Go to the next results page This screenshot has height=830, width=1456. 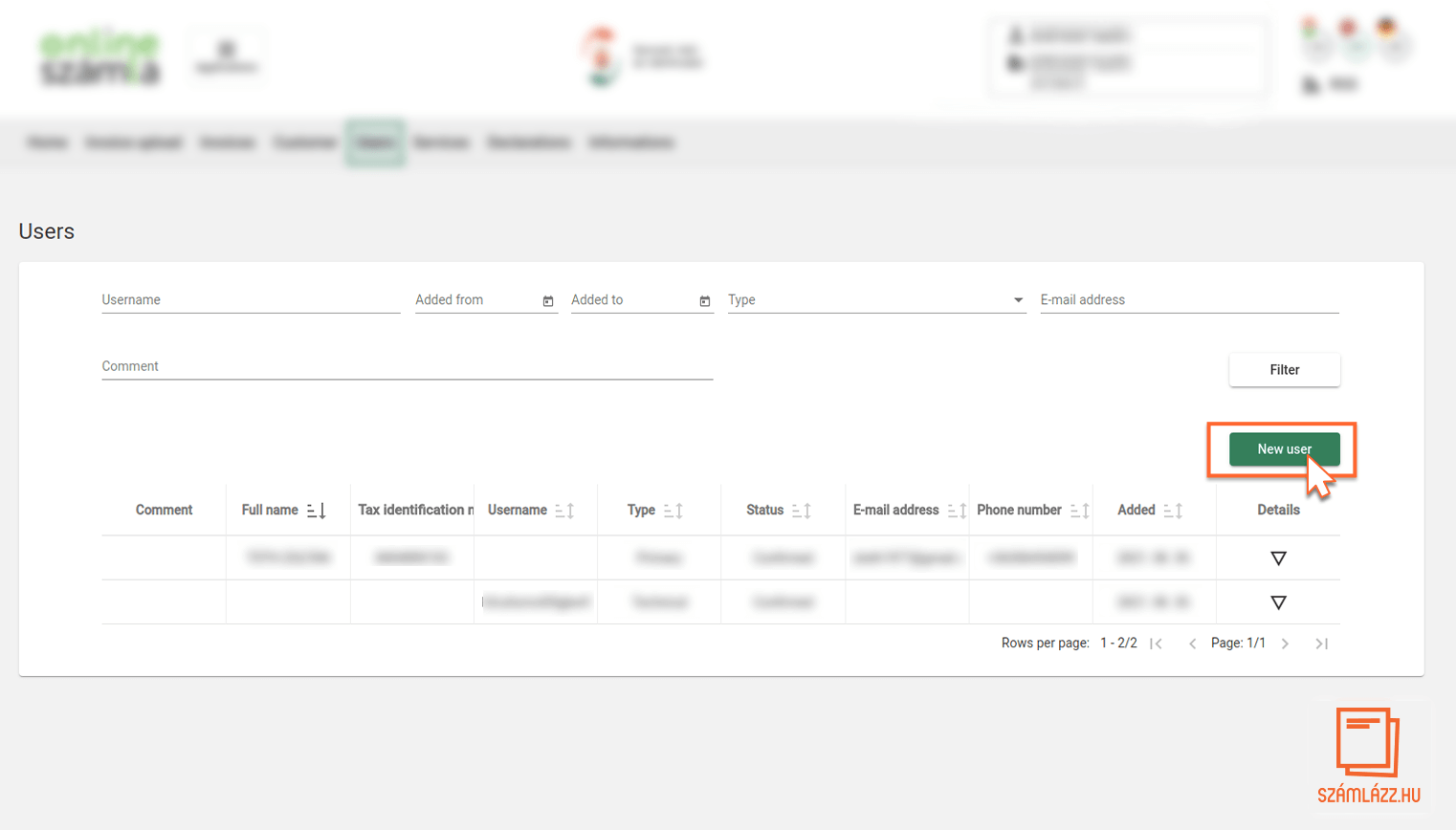click(1286, 644)
